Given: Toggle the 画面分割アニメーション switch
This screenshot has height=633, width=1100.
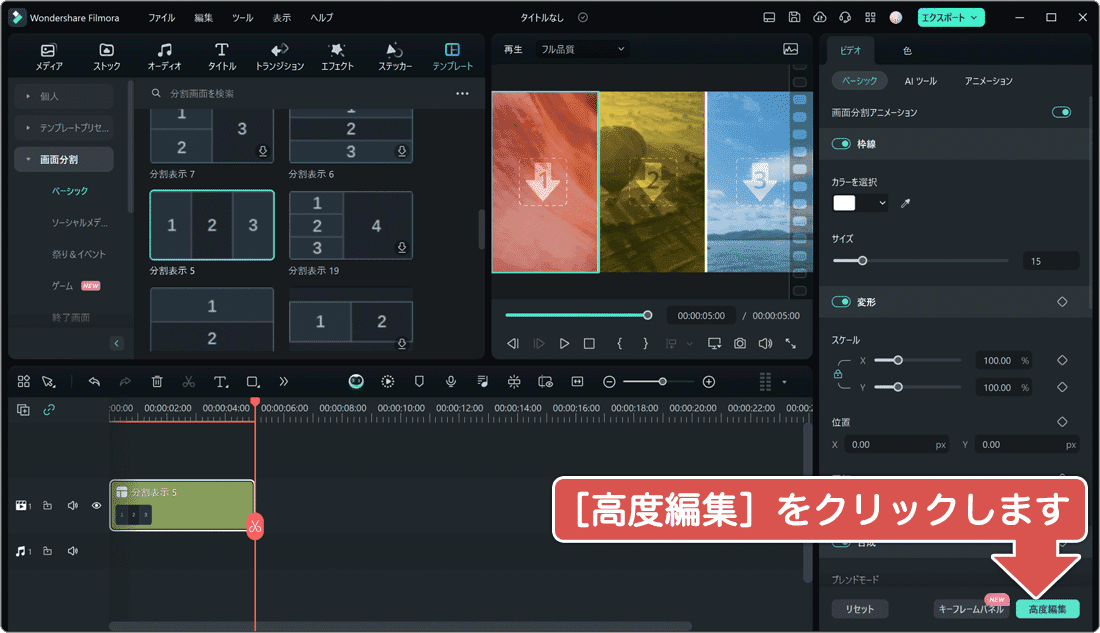Looking at the screenshot, I should click(x=1061, y=112).
